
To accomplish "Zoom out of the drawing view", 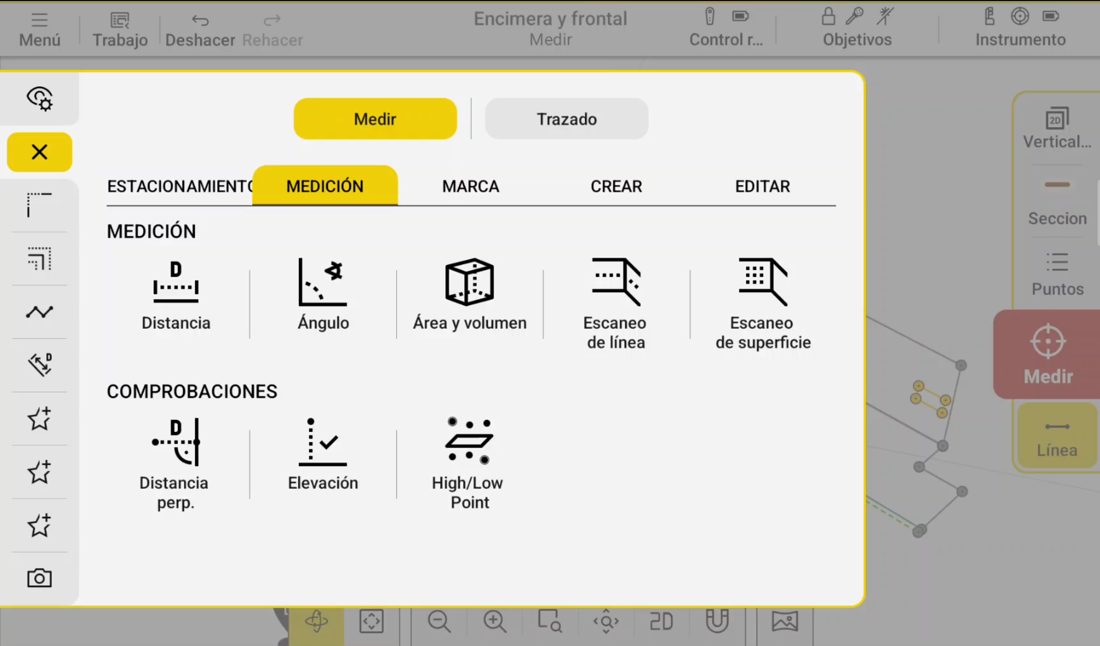I will pos(439,621).
